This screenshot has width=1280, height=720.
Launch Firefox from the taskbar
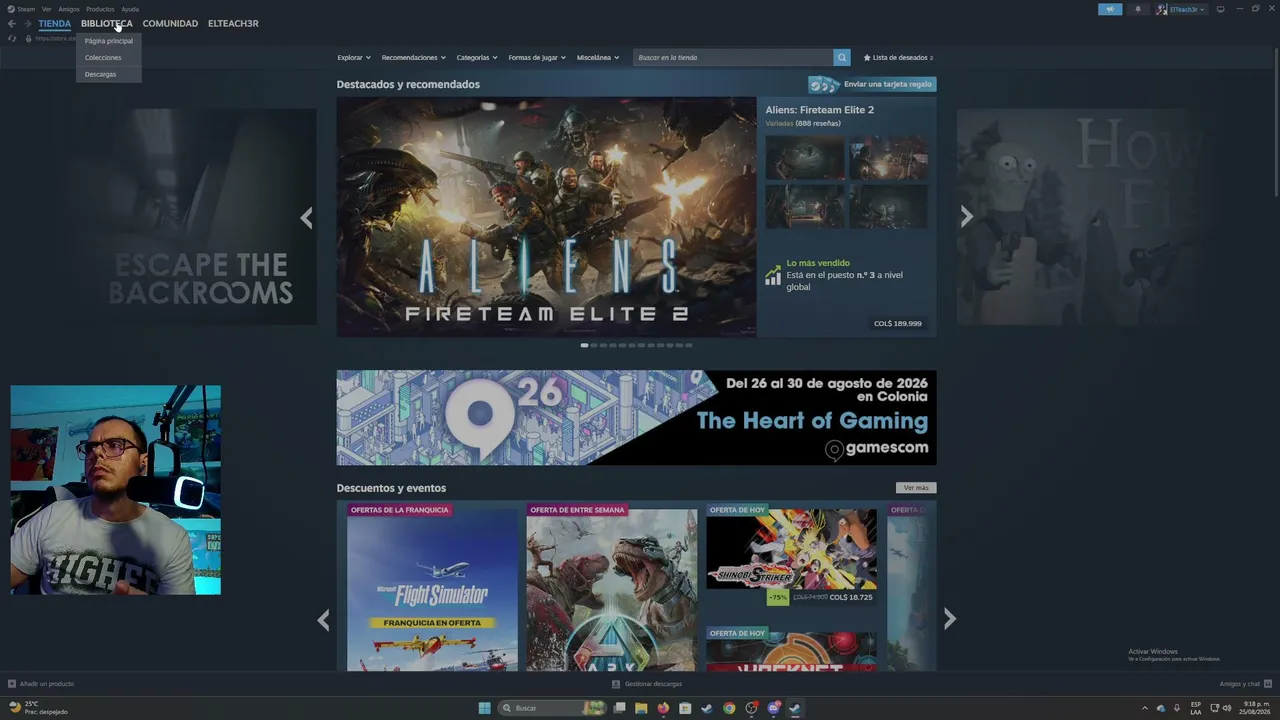pyautogui.click(x=663, y=708)
